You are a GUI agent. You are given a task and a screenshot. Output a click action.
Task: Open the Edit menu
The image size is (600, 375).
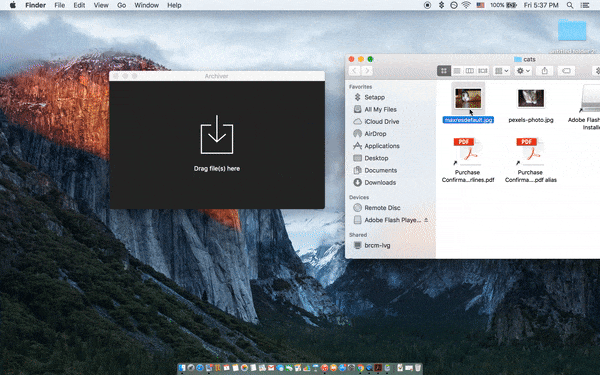(x=79, y=5)
